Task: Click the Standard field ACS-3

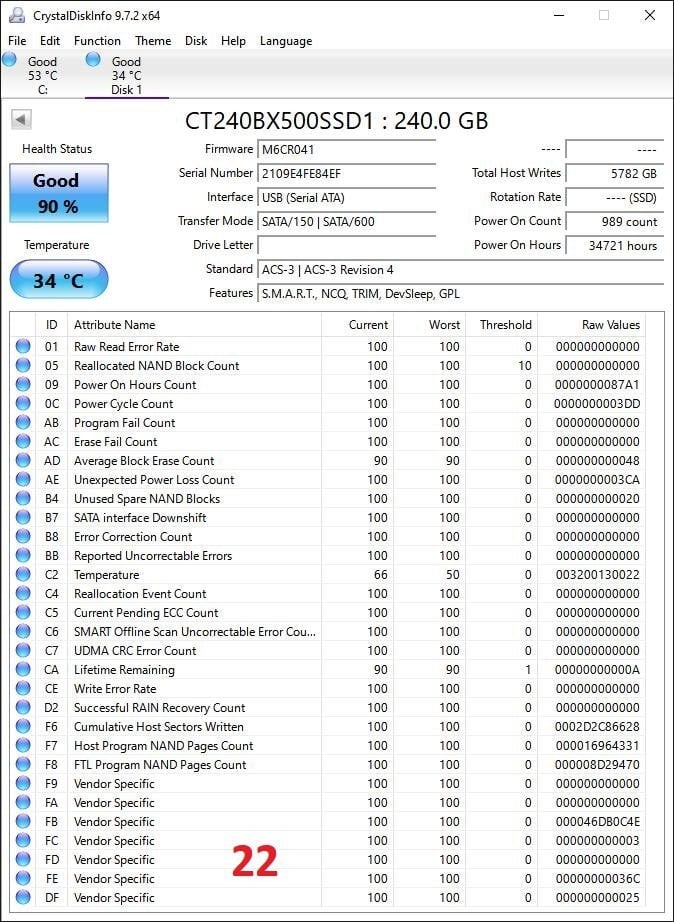Action: click(461, 270)
